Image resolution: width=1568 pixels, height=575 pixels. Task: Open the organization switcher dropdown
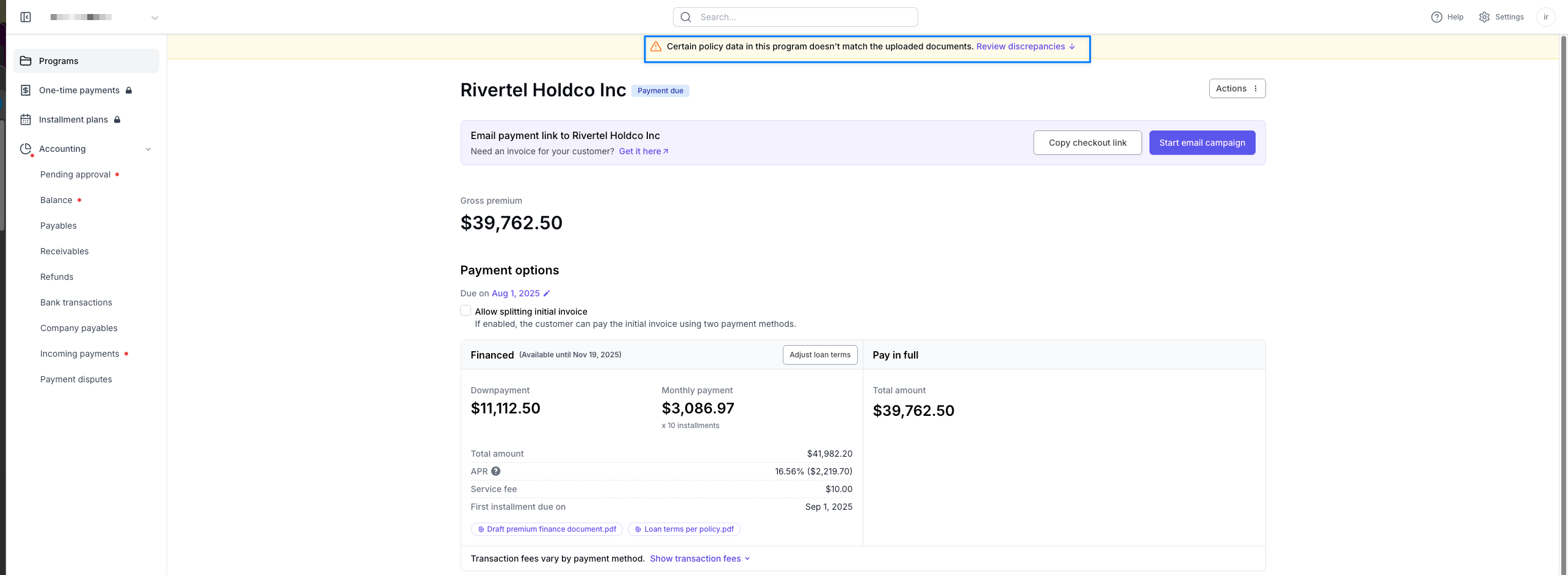(x=154, y=18)
